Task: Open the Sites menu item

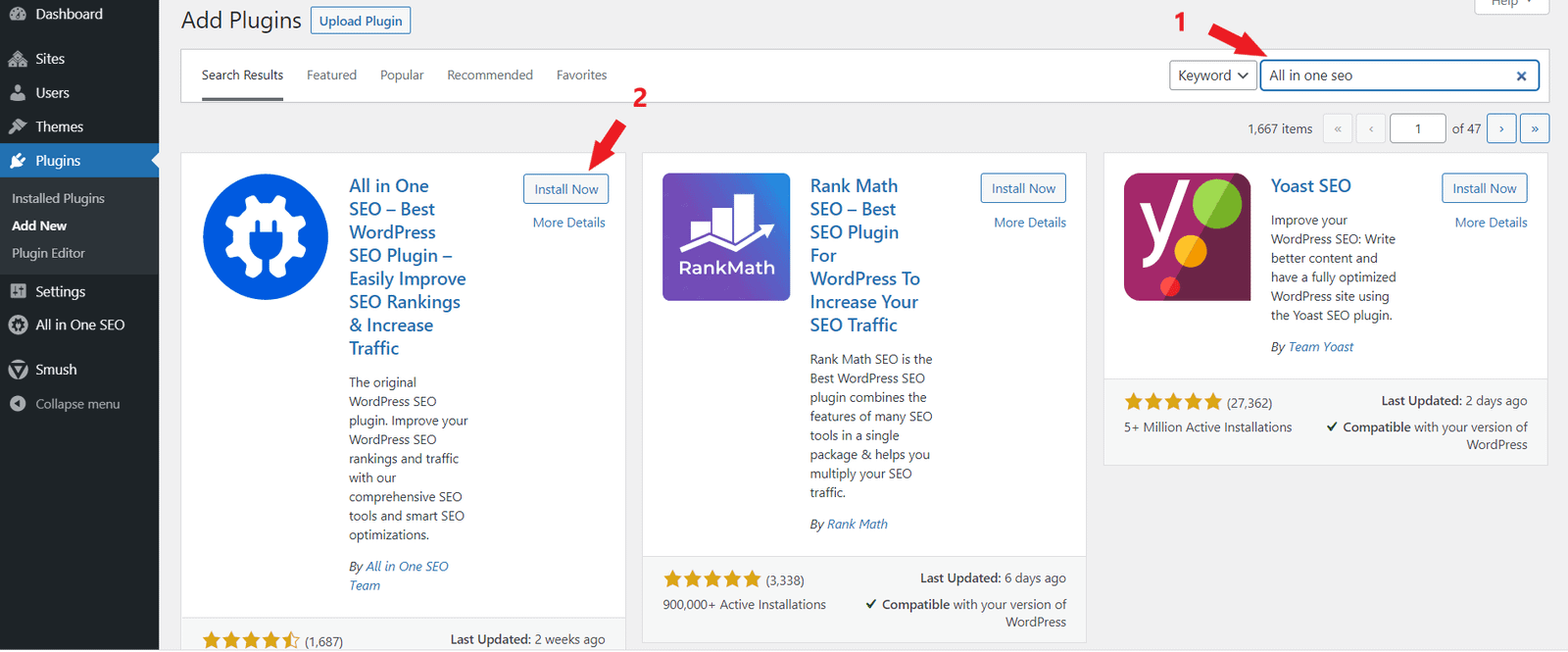Action: click(x=79, y=59)
